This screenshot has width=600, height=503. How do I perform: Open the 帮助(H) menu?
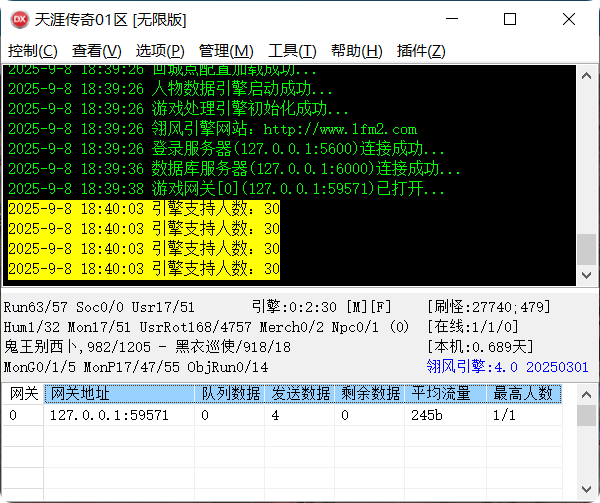point(357,51)
